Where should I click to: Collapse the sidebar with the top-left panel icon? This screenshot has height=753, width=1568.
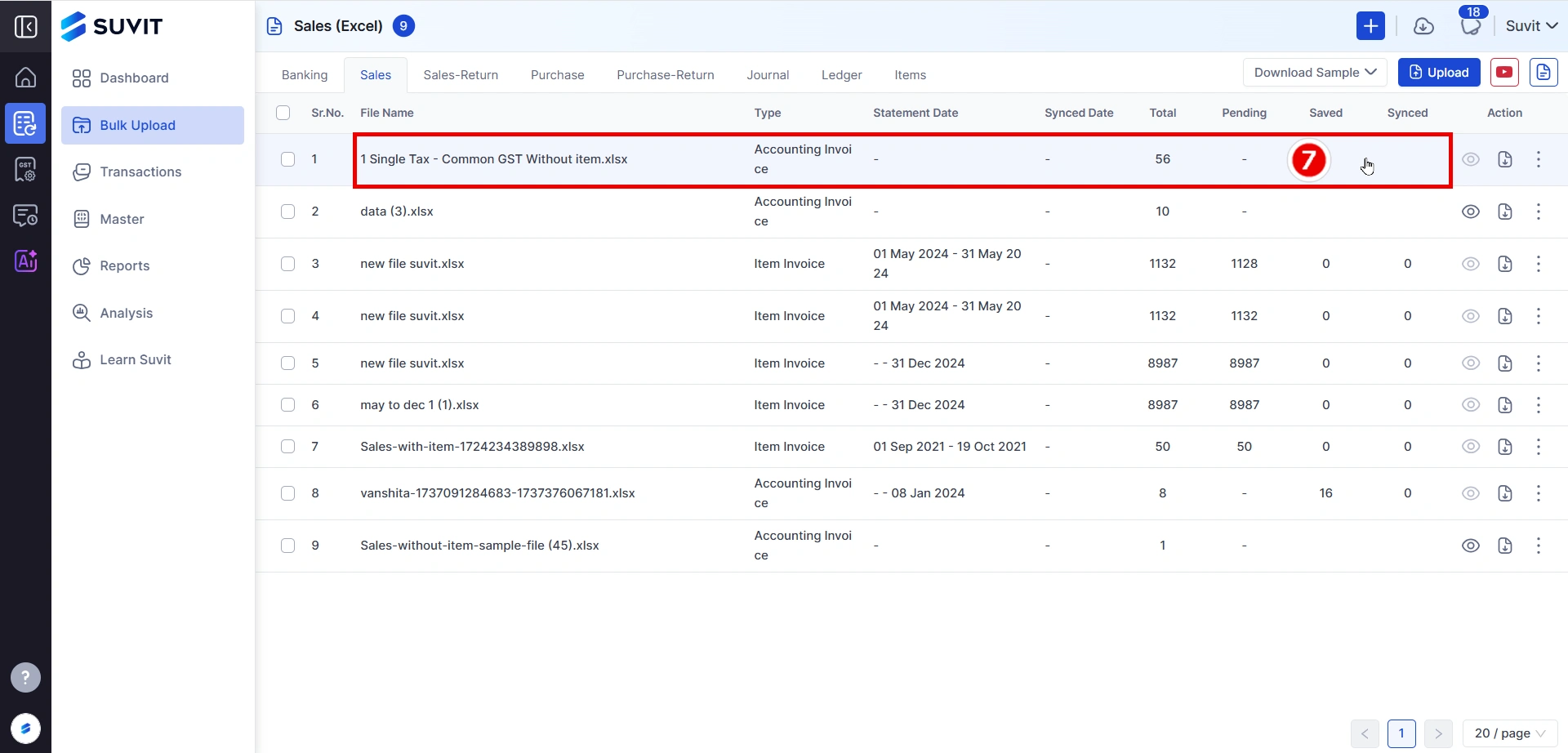(25, 27)
